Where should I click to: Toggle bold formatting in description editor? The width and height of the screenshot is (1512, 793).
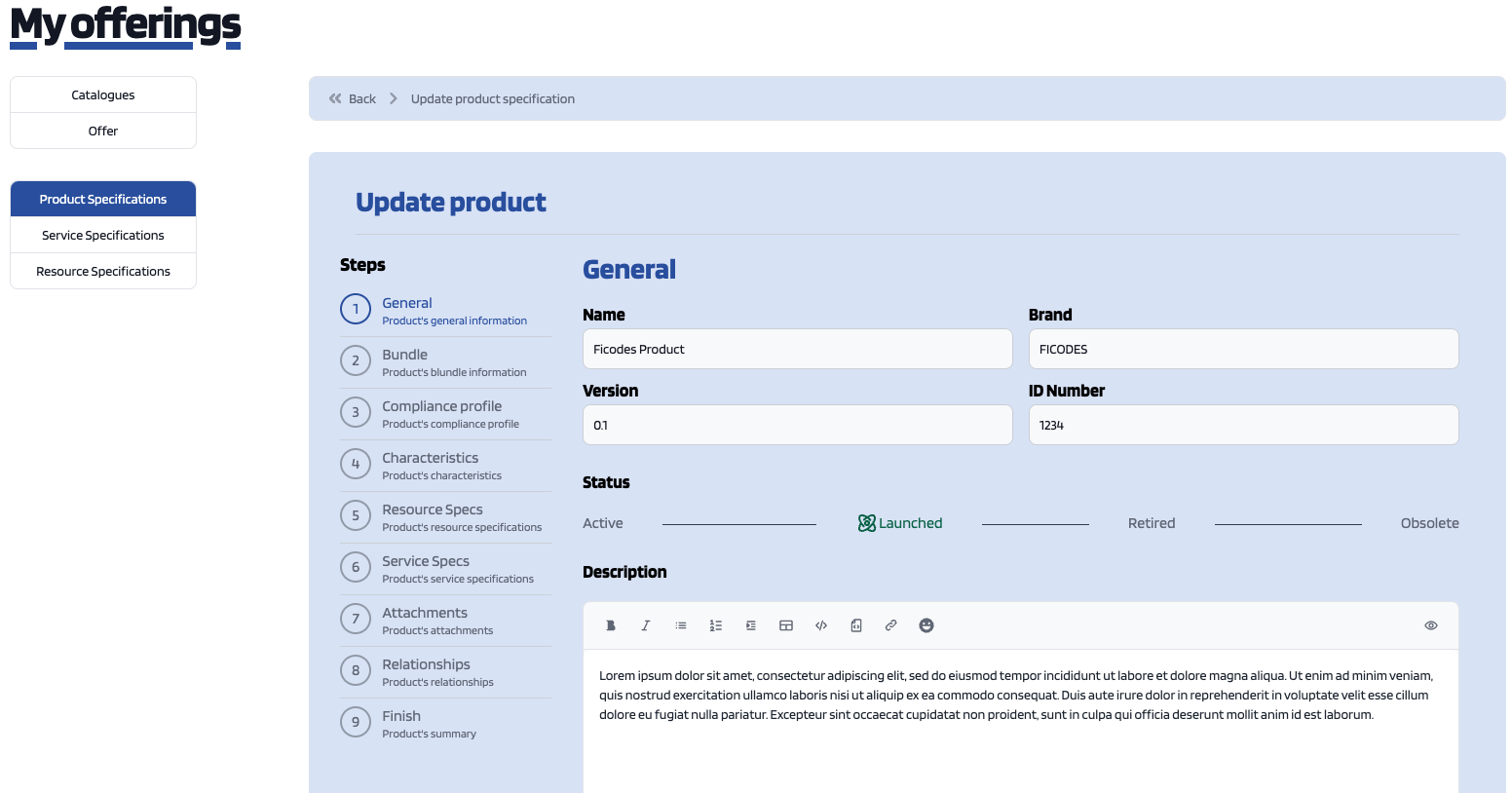(x=611, y=625)
